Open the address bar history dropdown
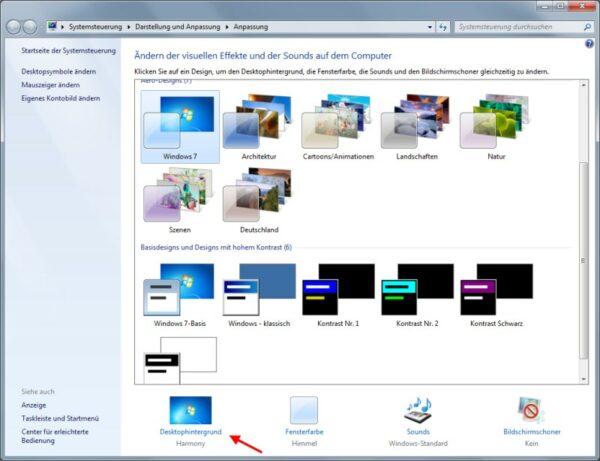Viewport: 600px width, 461px height. pos(430,27)
